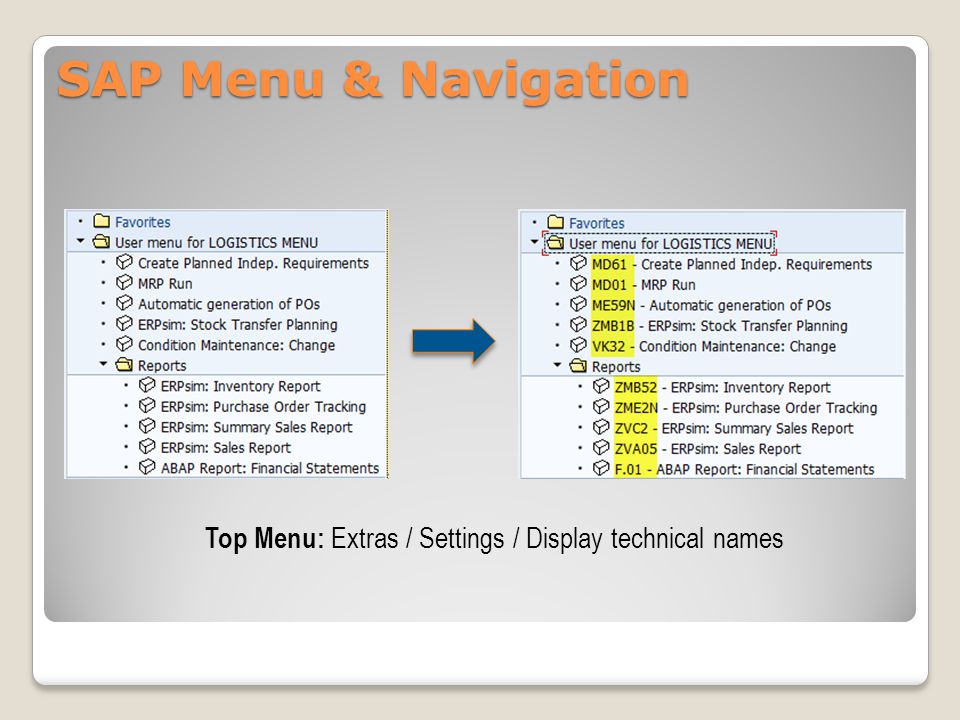The image size is (960, 720).
Task: Click cube icon for left Condition Maintenance: Change
Action: pyautogui.click(x=124, y=344)
